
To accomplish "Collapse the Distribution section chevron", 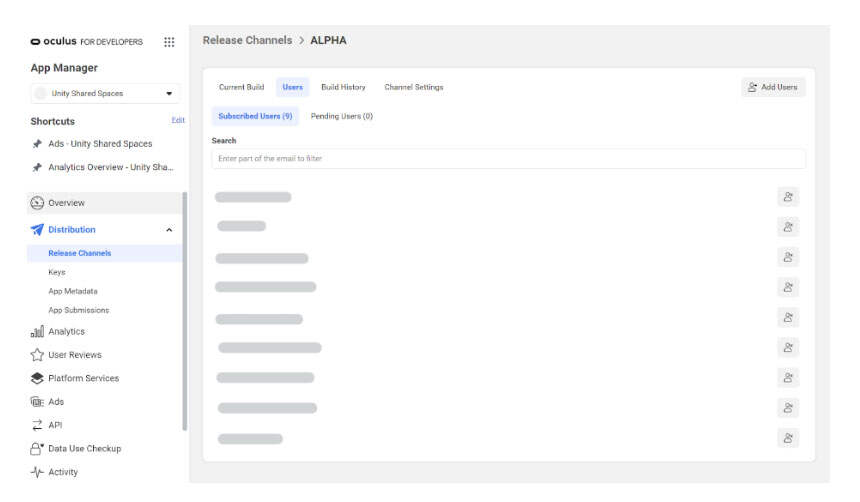I will click(169, 230).
